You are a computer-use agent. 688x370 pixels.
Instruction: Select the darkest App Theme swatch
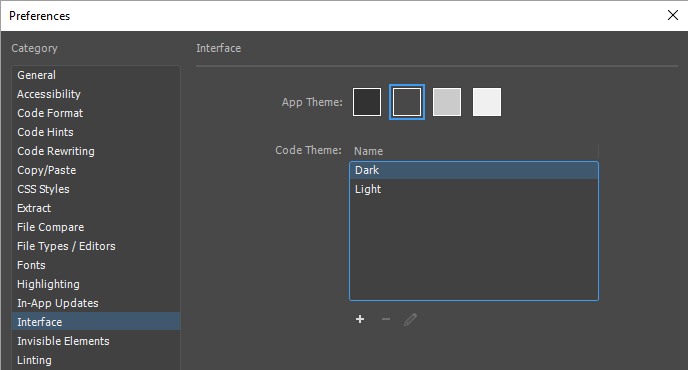[x=367, y=102]
